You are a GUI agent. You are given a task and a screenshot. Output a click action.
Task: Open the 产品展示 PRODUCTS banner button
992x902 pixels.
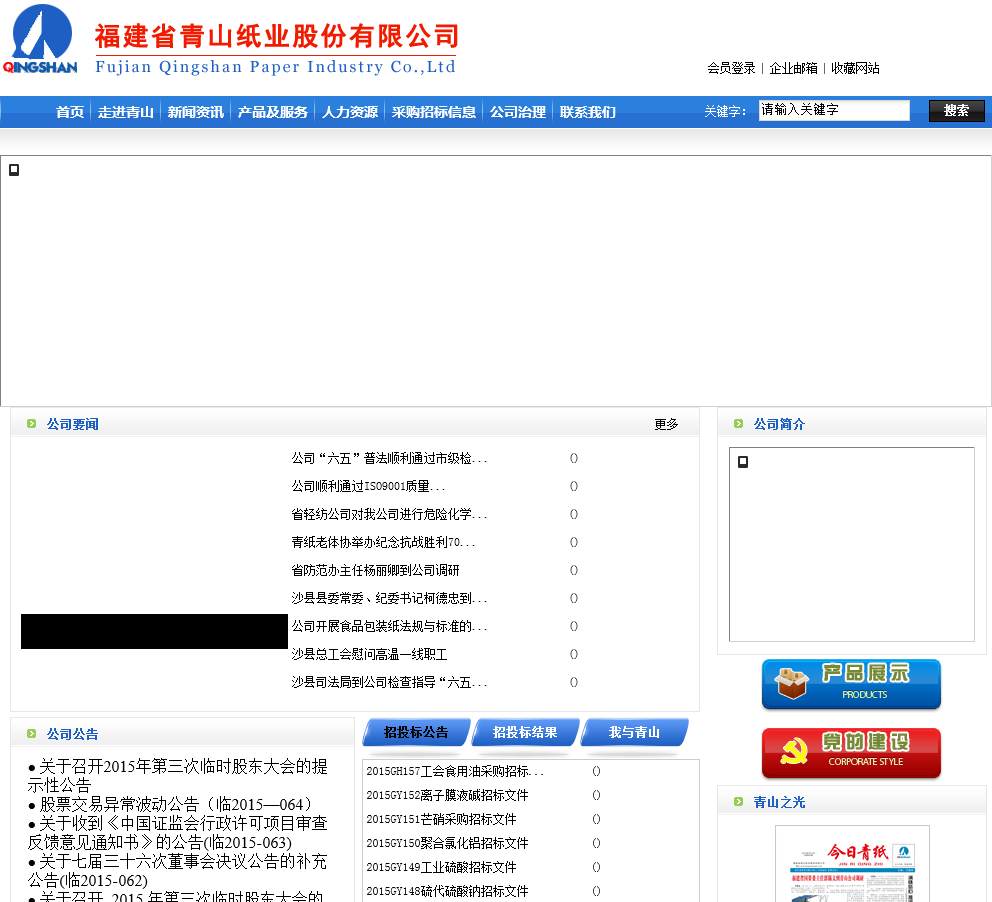click(x=851, y=684)
